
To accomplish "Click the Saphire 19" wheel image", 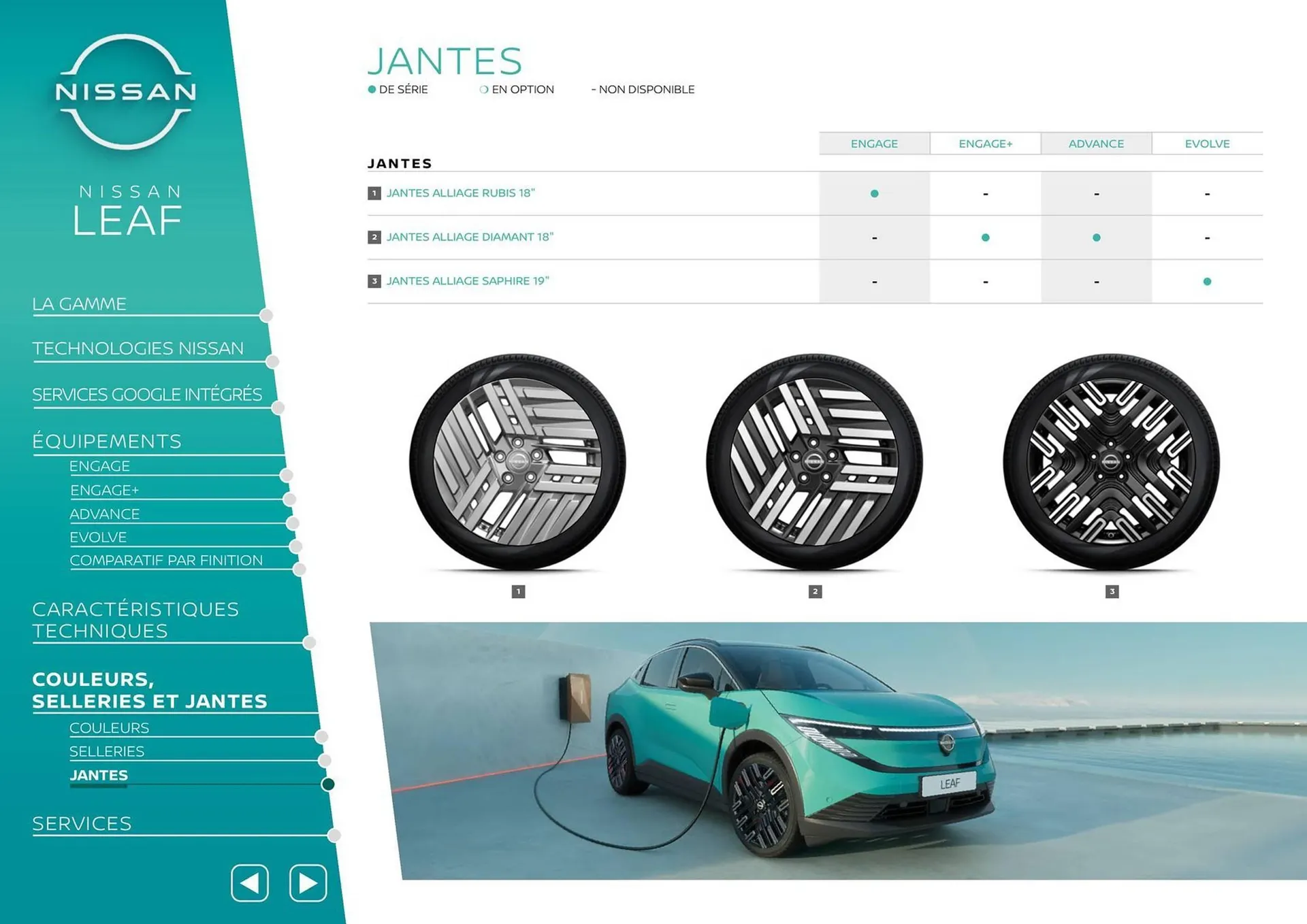I will pos(1111,462).
